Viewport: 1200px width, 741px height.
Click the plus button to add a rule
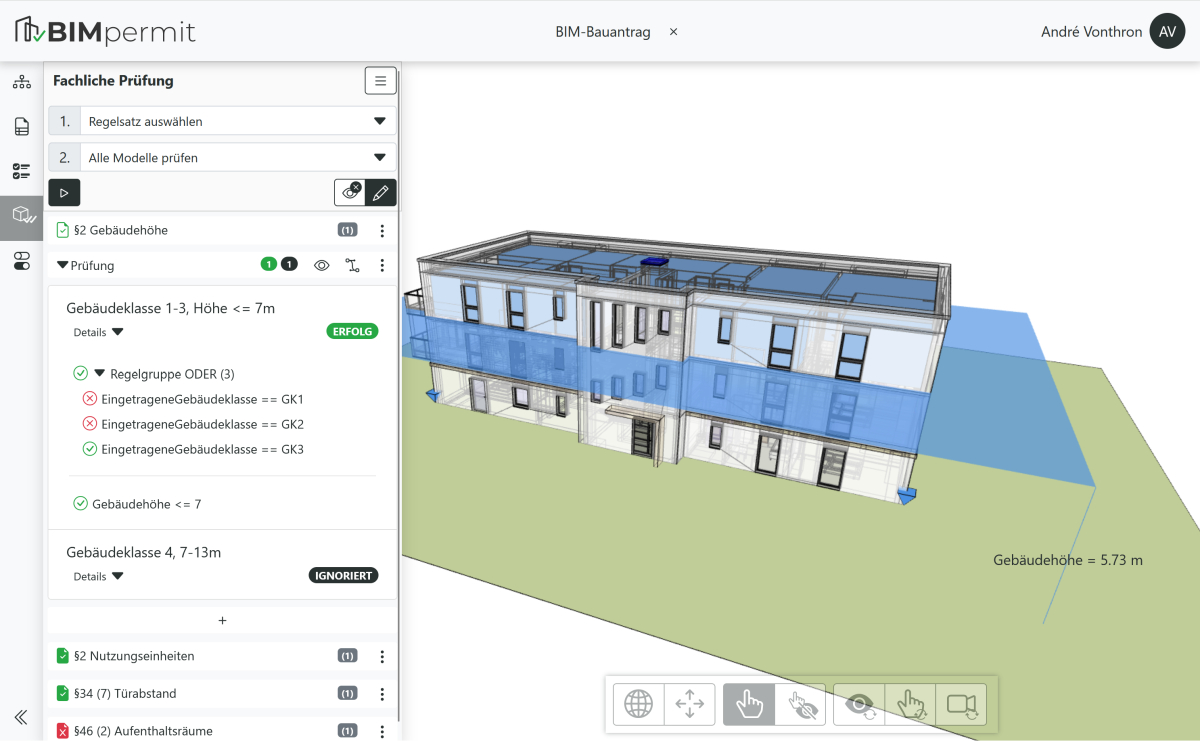click(x=222, y=621)
